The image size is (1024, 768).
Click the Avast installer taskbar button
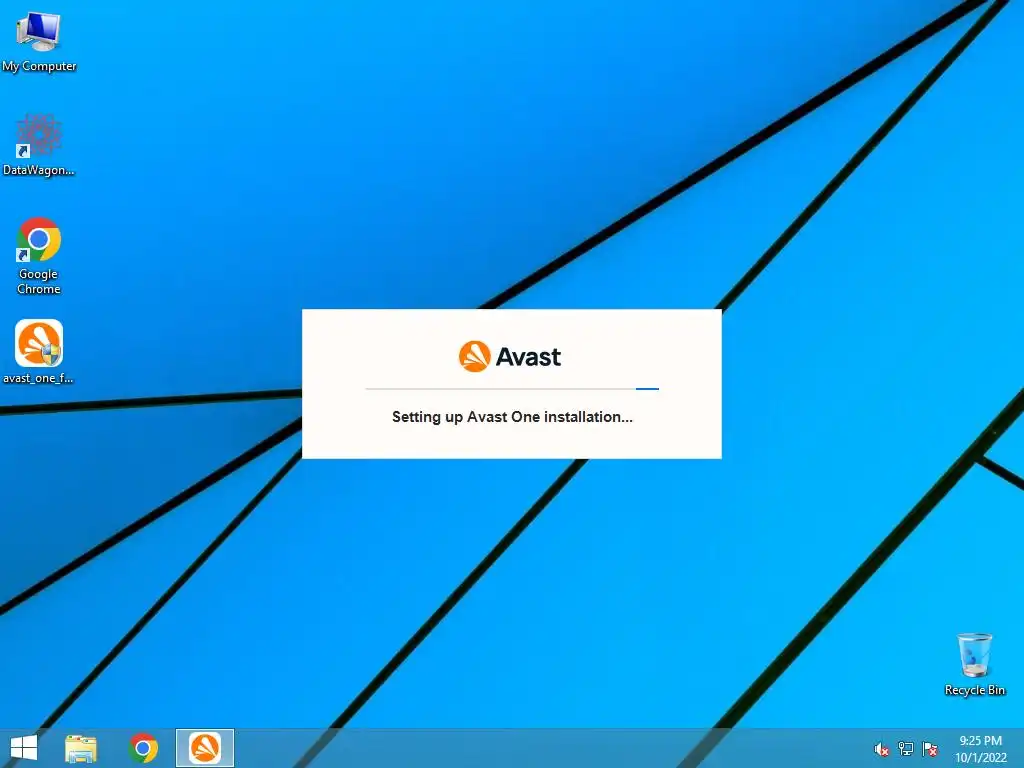point(204,748)
